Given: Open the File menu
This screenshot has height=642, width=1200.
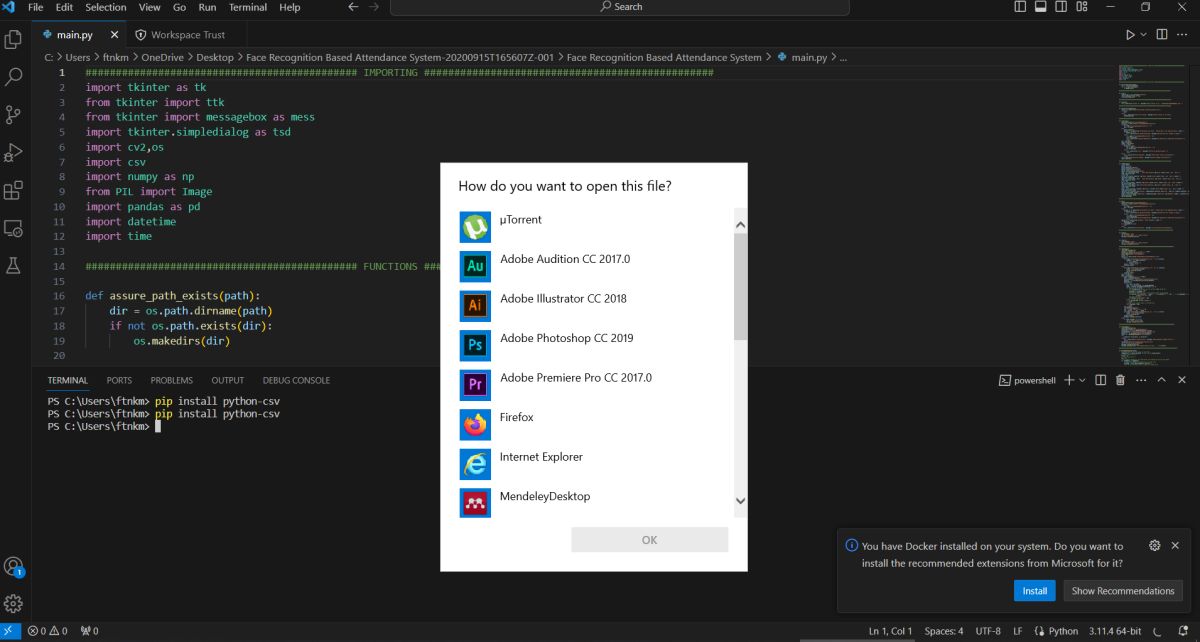Looking at the screenshot, I should (36, 7).
